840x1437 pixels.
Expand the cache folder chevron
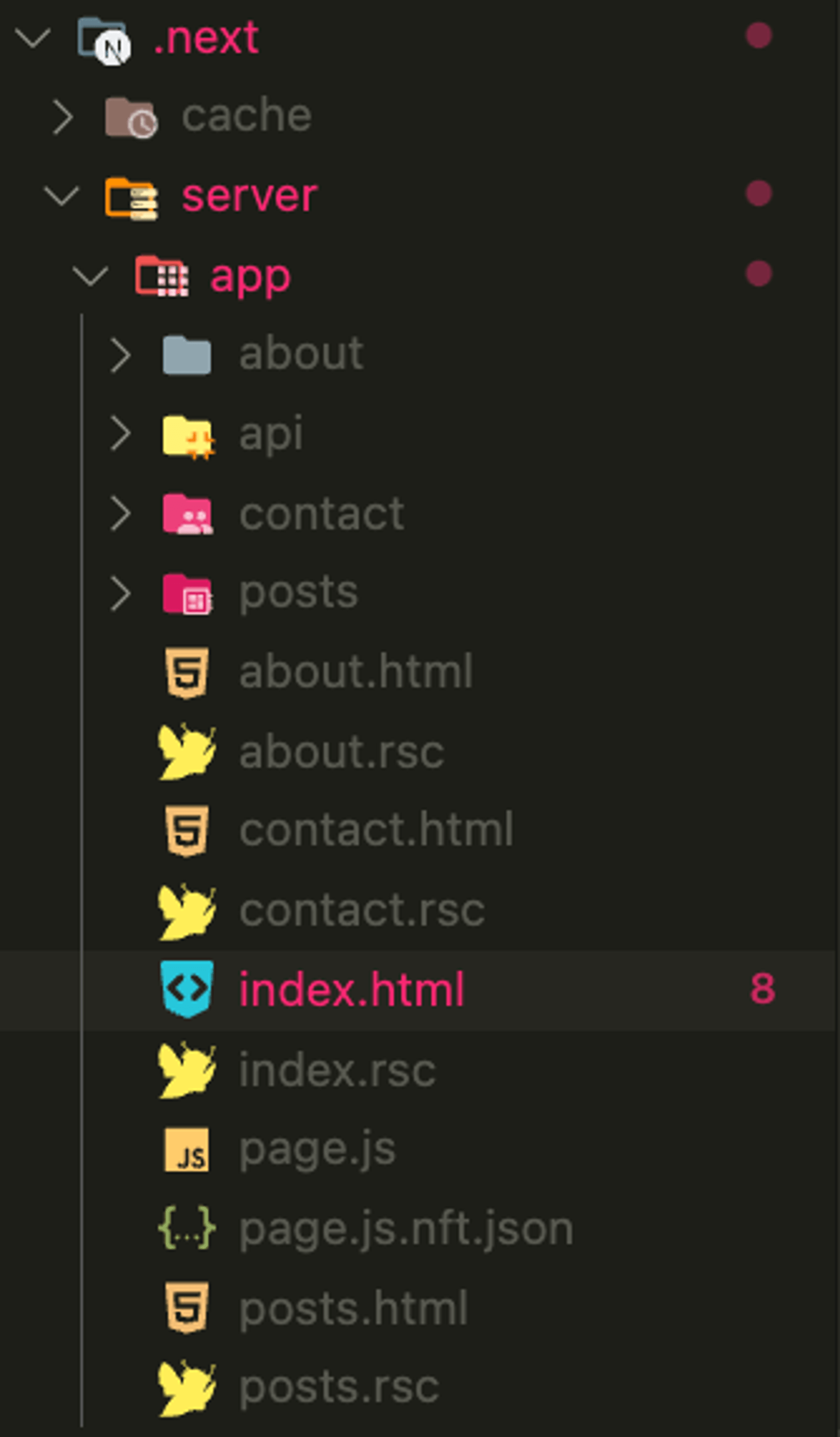(x=62, y=118)
